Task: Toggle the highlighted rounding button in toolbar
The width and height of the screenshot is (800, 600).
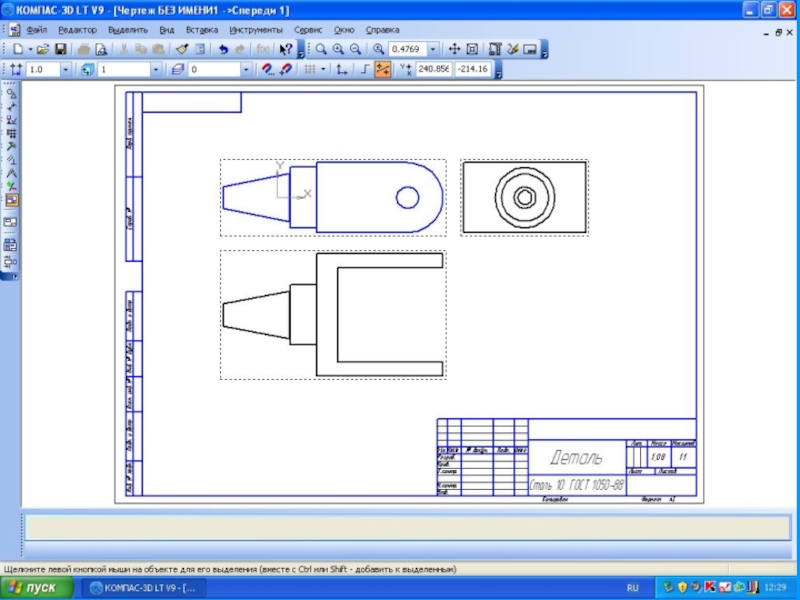Action: click(x=382, y=70)
